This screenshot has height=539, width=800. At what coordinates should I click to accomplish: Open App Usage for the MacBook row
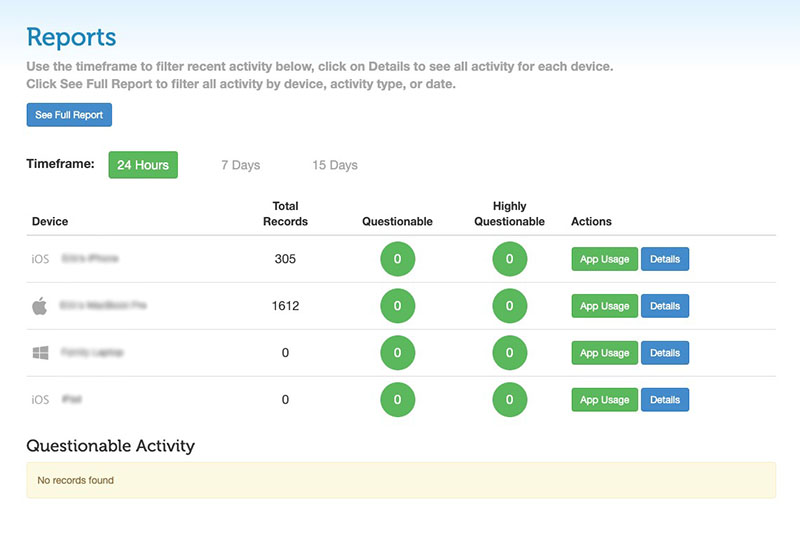coord(604,306)
